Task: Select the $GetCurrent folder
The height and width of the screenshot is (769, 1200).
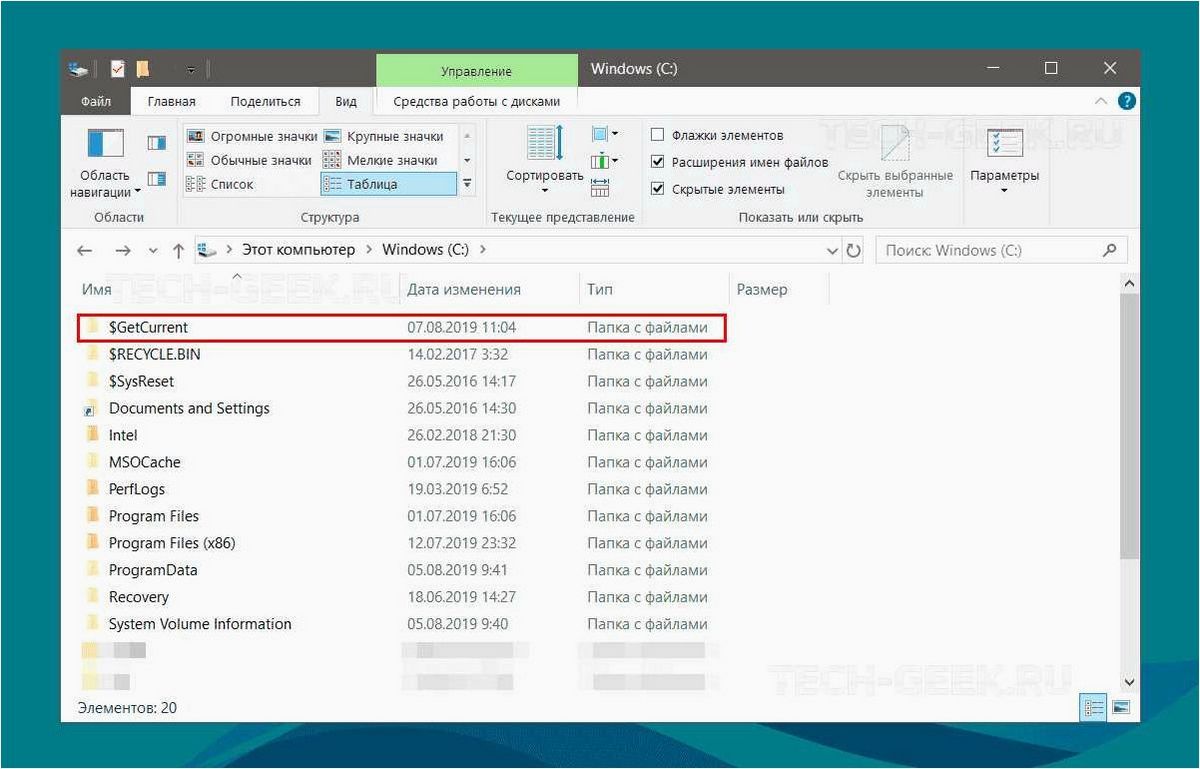Action: pos(401,327)
